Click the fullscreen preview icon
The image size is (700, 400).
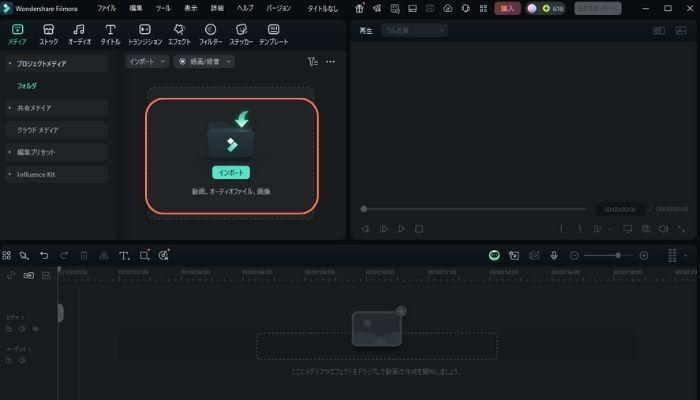[681, 229]
